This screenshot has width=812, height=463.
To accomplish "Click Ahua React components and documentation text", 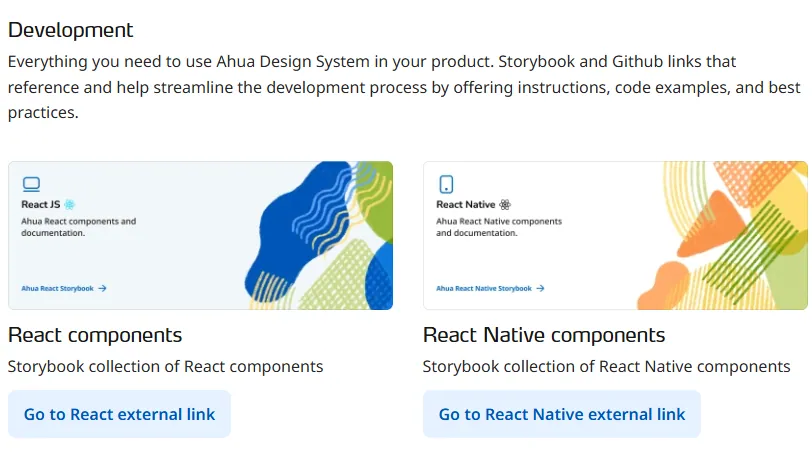I will point(79,227).
